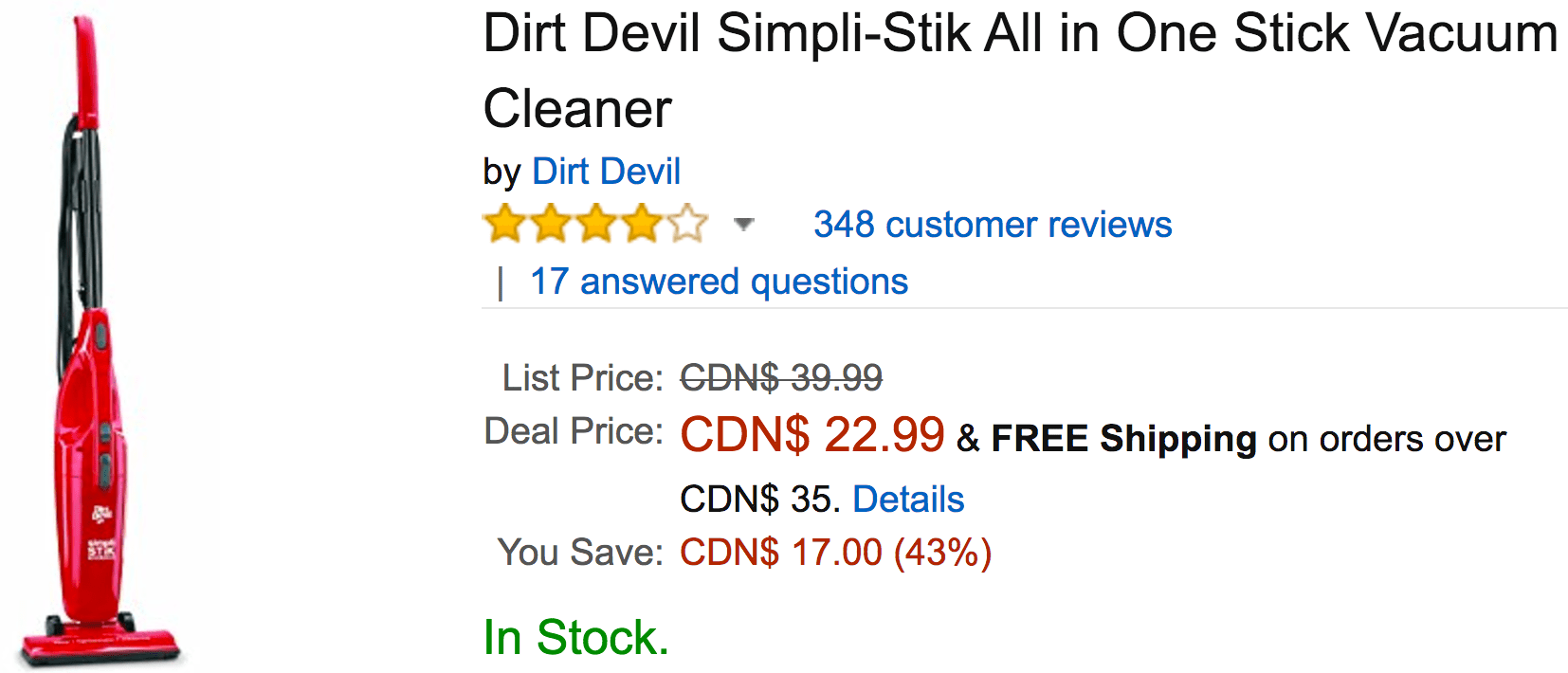Click the You Save label
The height and width of the screenshot is (673, 1568).
[x=580, y=553]
